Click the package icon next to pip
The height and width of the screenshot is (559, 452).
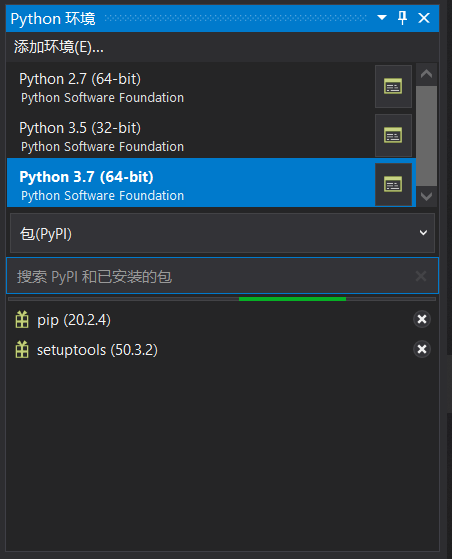tap(22, 319)
